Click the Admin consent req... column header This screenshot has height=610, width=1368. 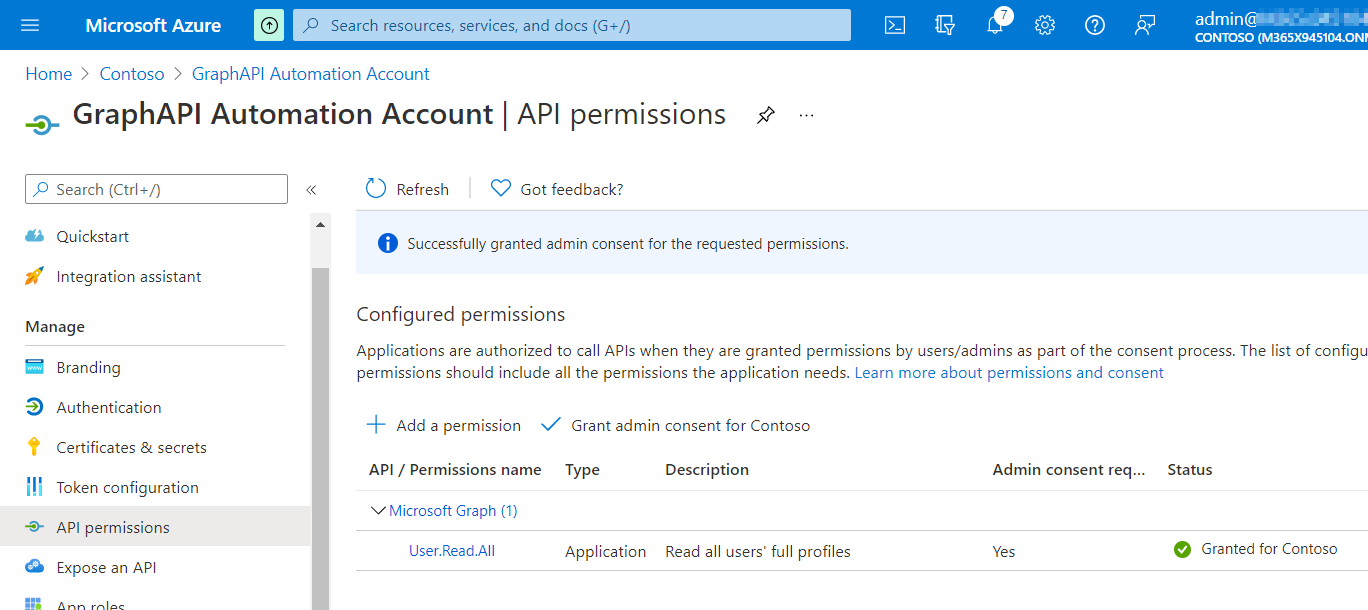[x=1069, y=470]
